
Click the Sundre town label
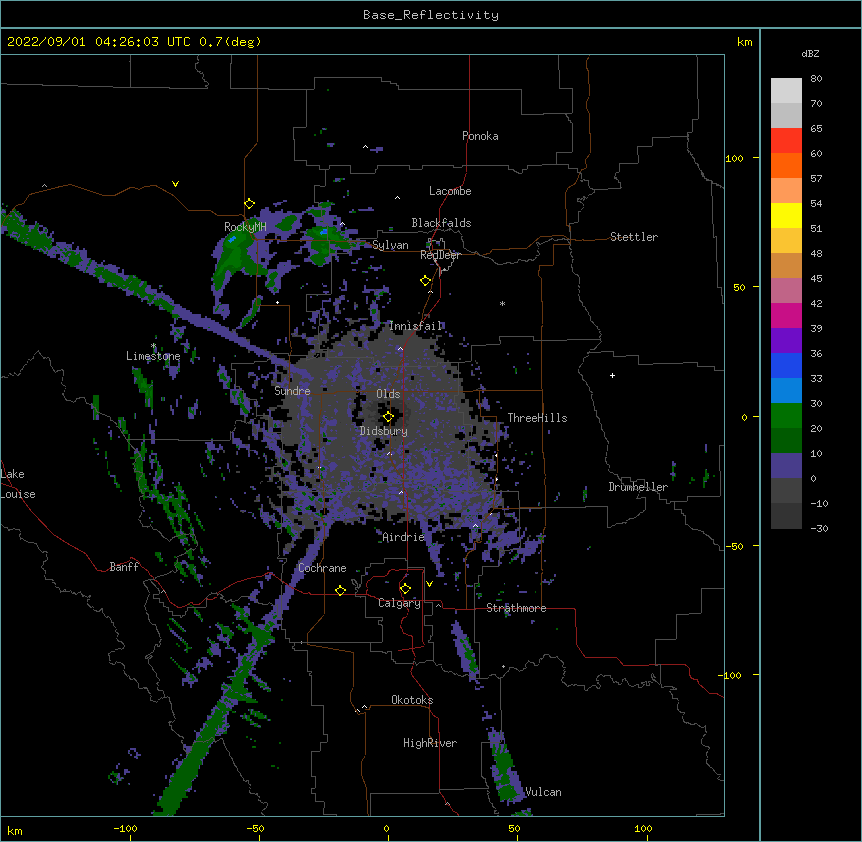[292, 391]
